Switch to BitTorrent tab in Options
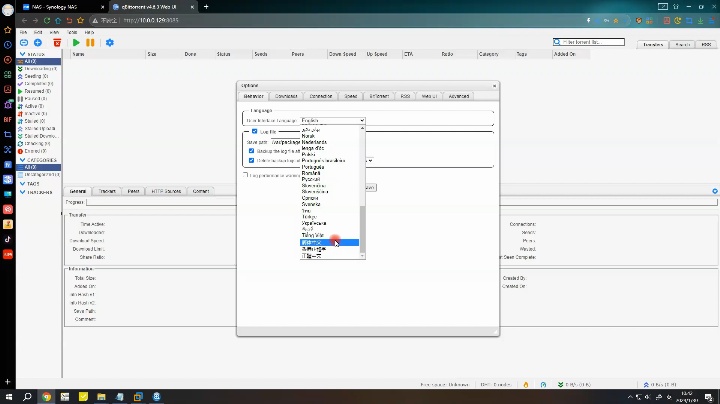 [x=379, y=96]
